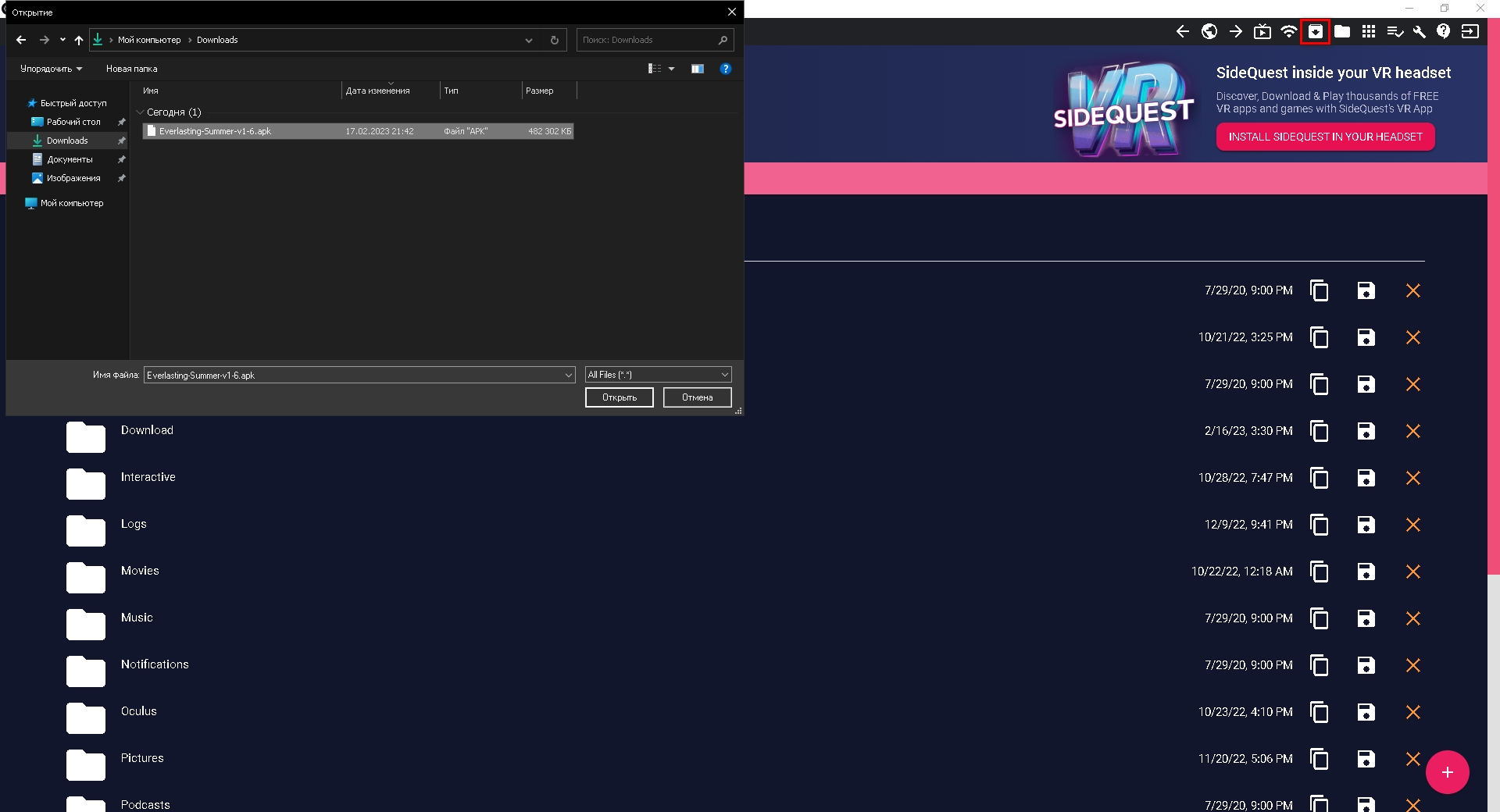The width and height of the screenshot is (1500, 812).
Task: Open the wrench device settings icon
Action: 1420,31
